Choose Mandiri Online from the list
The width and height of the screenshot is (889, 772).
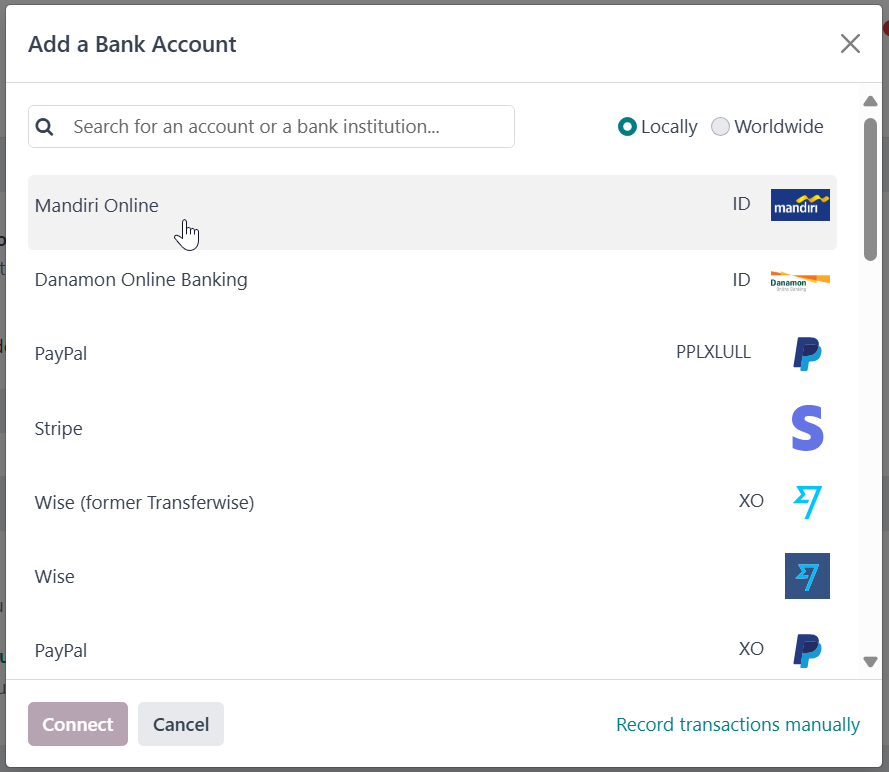[x=433, y=213]
